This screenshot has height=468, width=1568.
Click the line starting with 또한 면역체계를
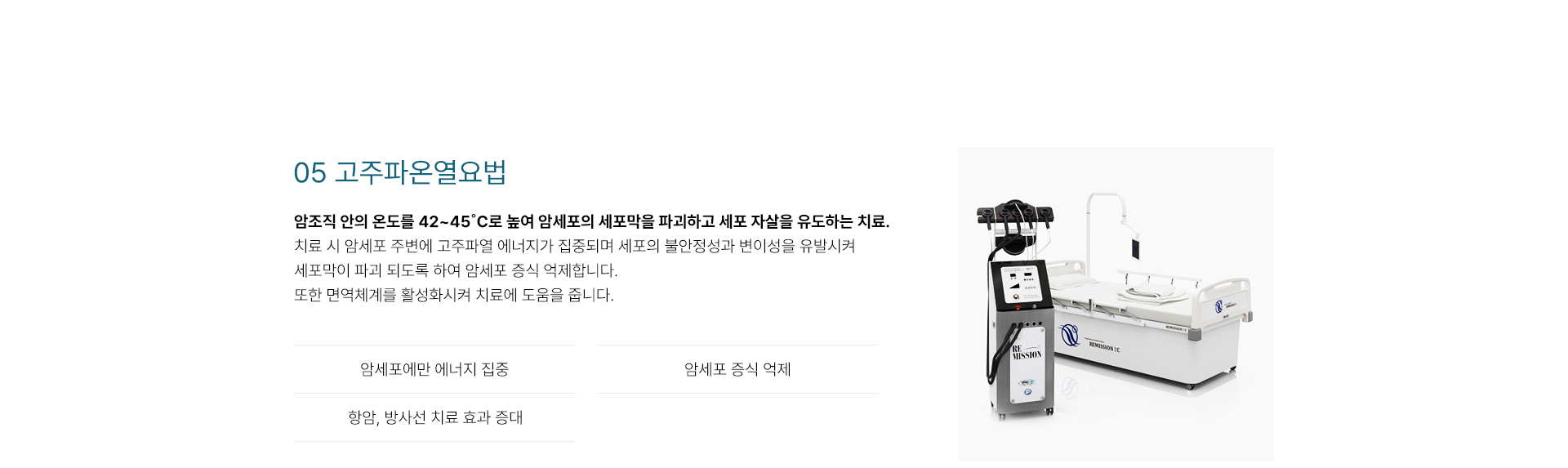[x=453, y=295]
